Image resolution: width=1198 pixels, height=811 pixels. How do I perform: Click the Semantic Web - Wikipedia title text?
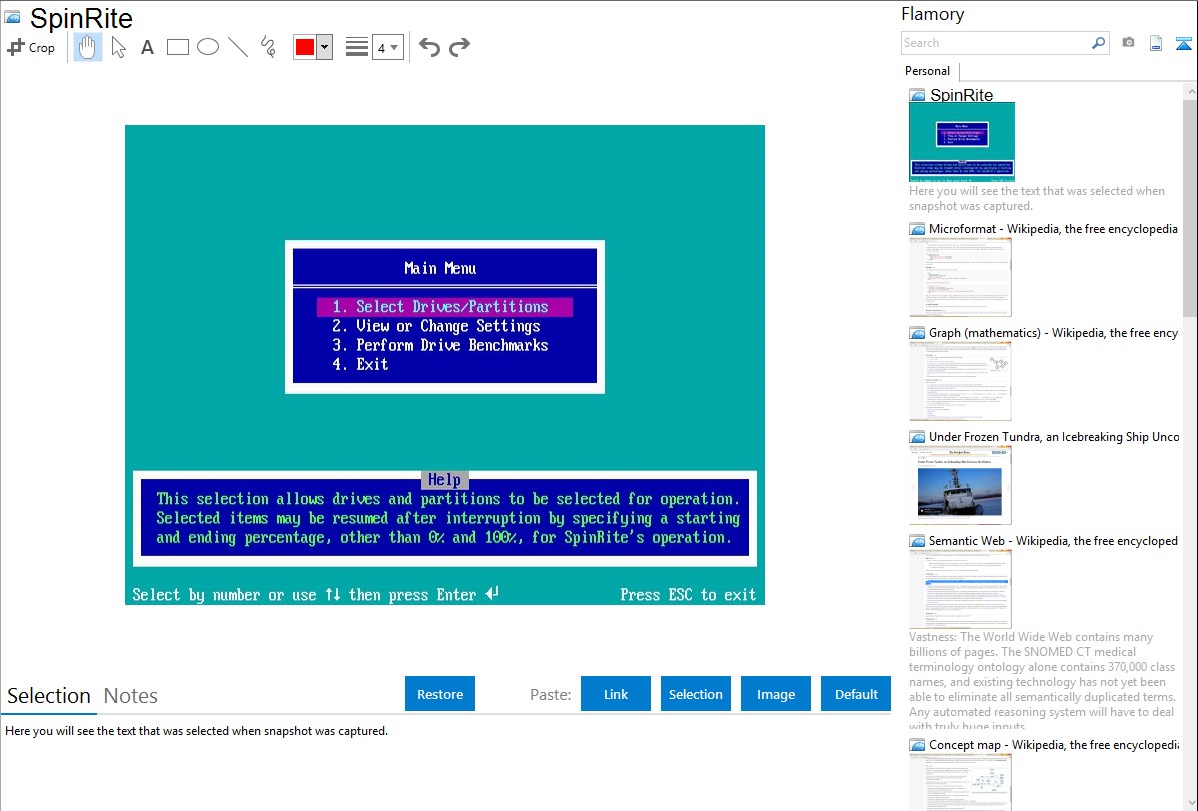click(x=1053, y=540)
